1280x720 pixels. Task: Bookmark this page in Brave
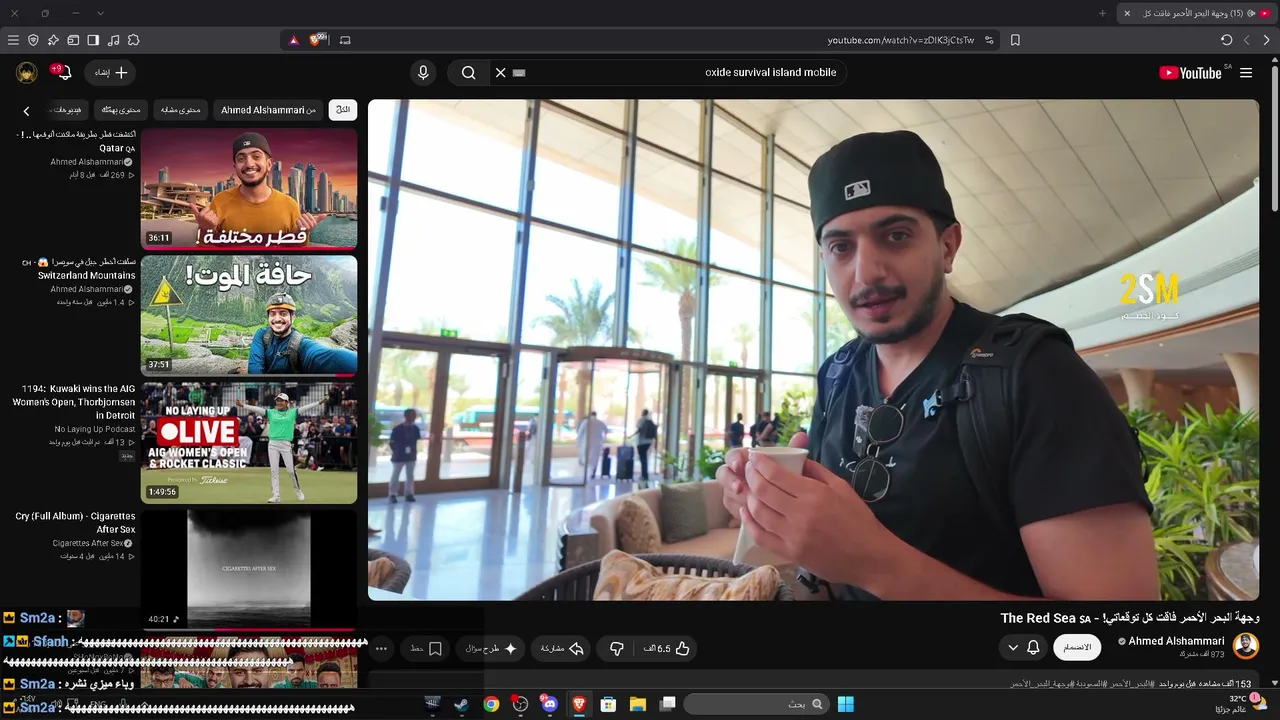[1015, 40]
